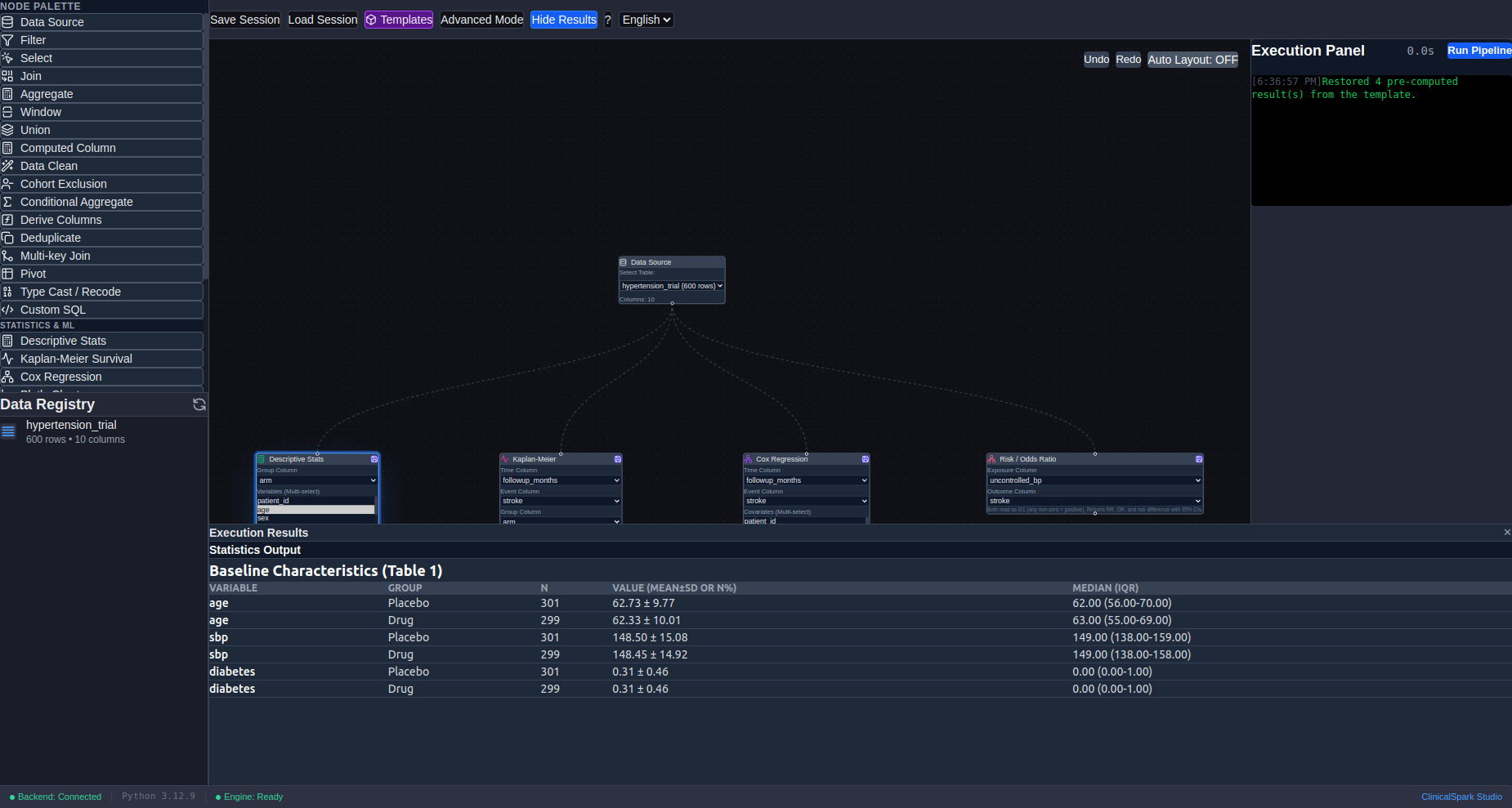Open the arm Group Column dropdown in Descriptive Stats
This screenshot has width=1512, height=808.
click(x=317, y=480)
